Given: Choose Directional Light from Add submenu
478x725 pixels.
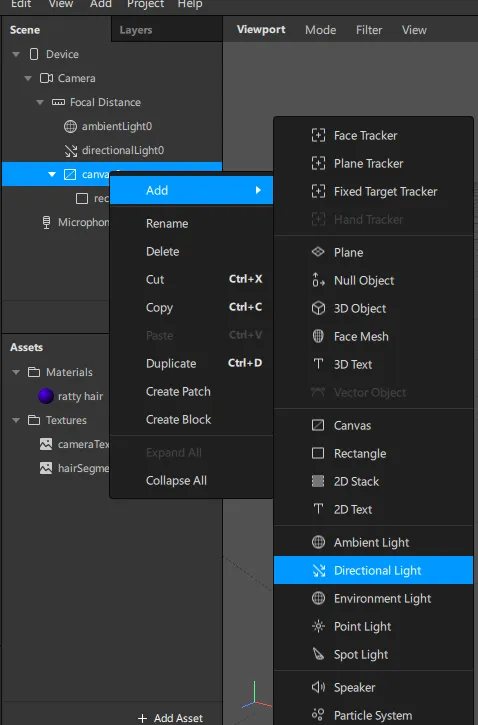Looking at the screenshot, I should (x=374, y=570).
